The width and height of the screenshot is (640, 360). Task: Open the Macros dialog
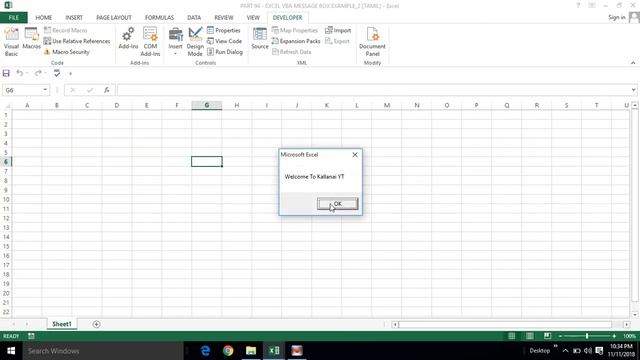click(x=31, y=39)
